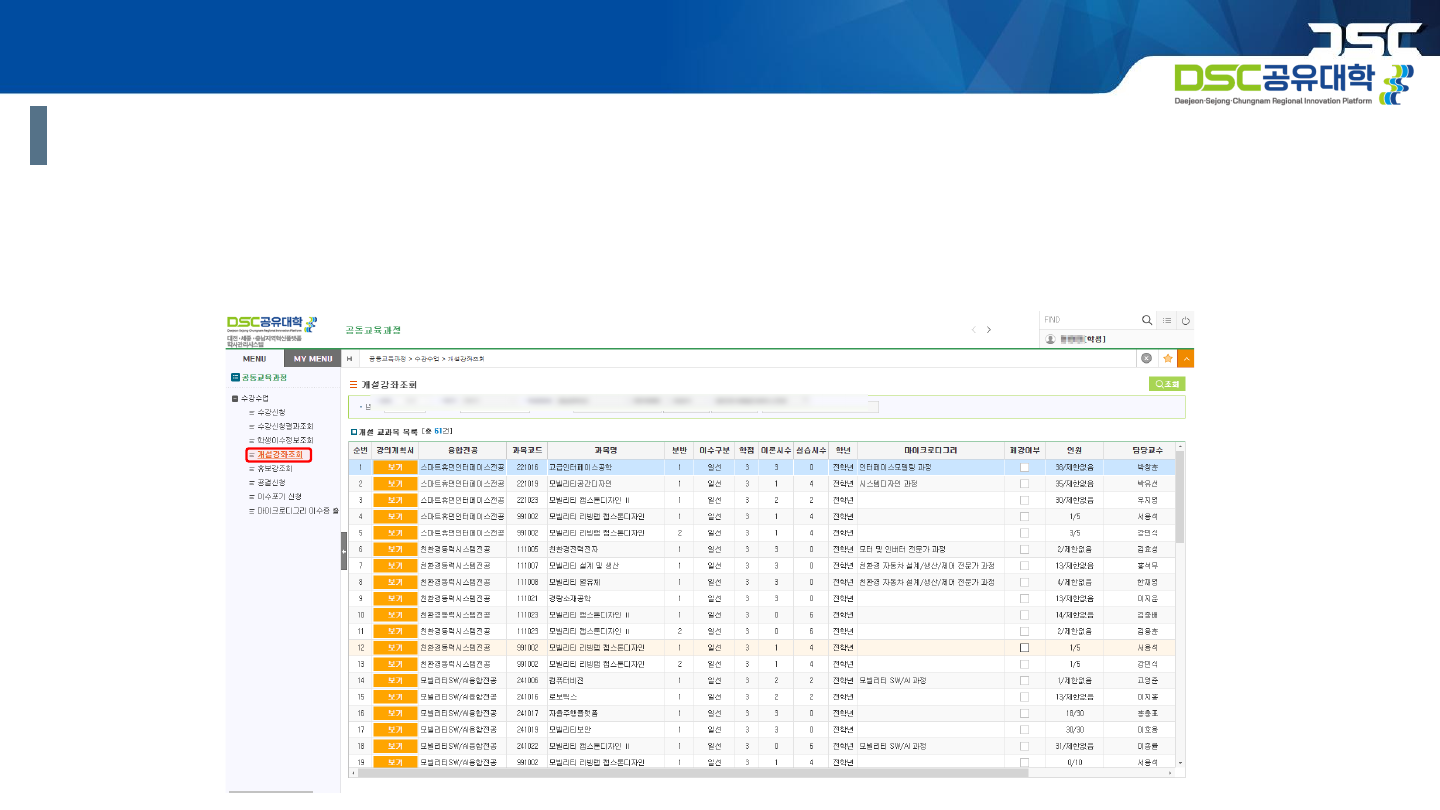Collapse the left sidebar with the splitter handle

tap(343, 551)
